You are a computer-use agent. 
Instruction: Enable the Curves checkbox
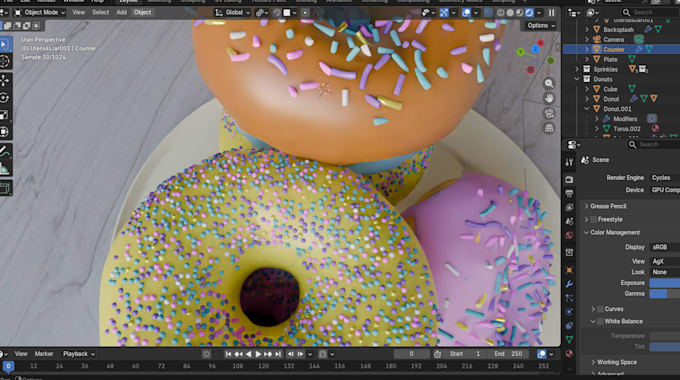click(600, 309)
